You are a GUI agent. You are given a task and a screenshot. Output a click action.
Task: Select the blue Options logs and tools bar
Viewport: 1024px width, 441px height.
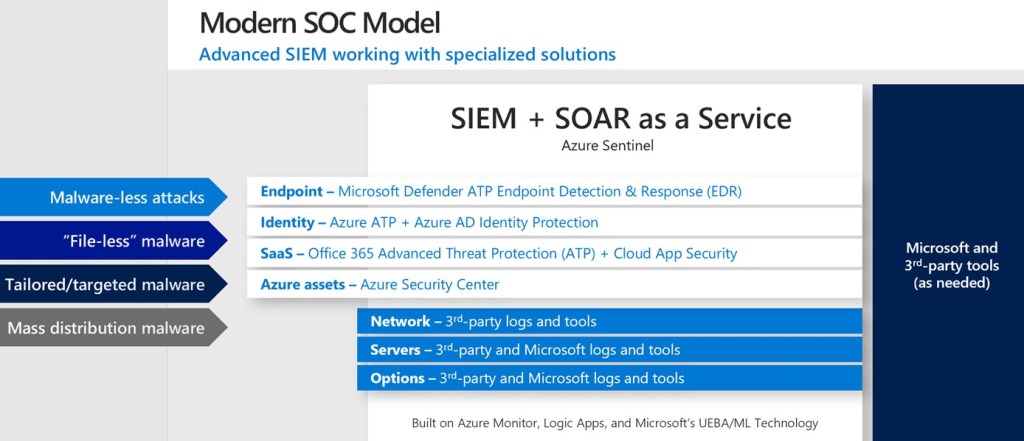pyautogui.click(x=609, y=378)
